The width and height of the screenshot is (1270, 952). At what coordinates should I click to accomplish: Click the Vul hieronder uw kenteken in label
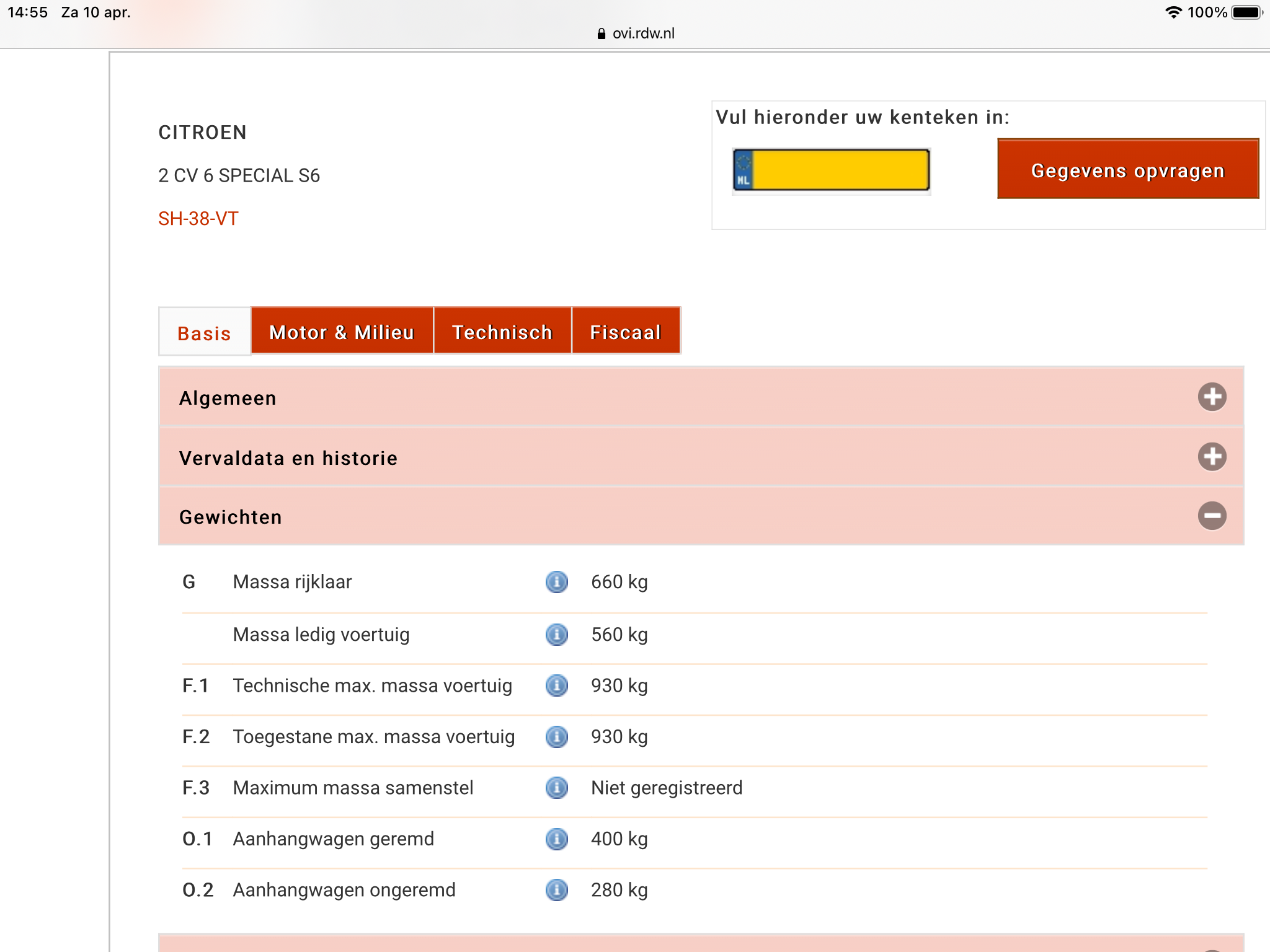(x=863, y=117)
